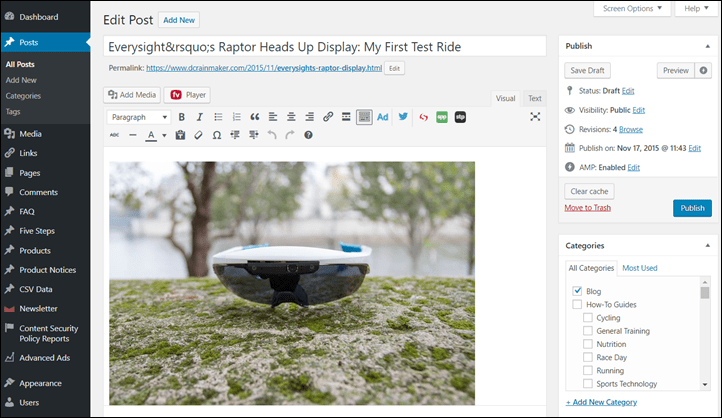Click the Twitter bird toolbar icon

pyautogui.click(x=403, y=117)
